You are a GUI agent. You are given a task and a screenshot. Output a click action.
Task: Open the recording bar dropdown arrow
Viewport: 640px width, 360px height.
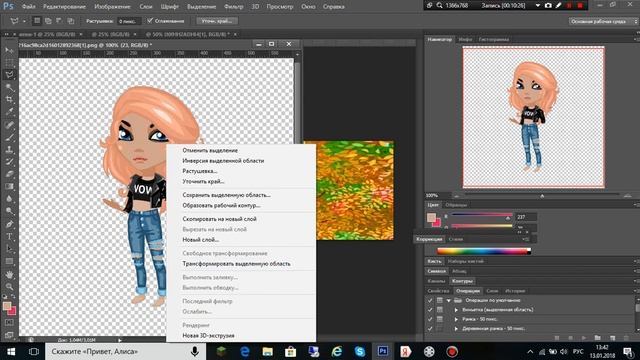point(538,6)
